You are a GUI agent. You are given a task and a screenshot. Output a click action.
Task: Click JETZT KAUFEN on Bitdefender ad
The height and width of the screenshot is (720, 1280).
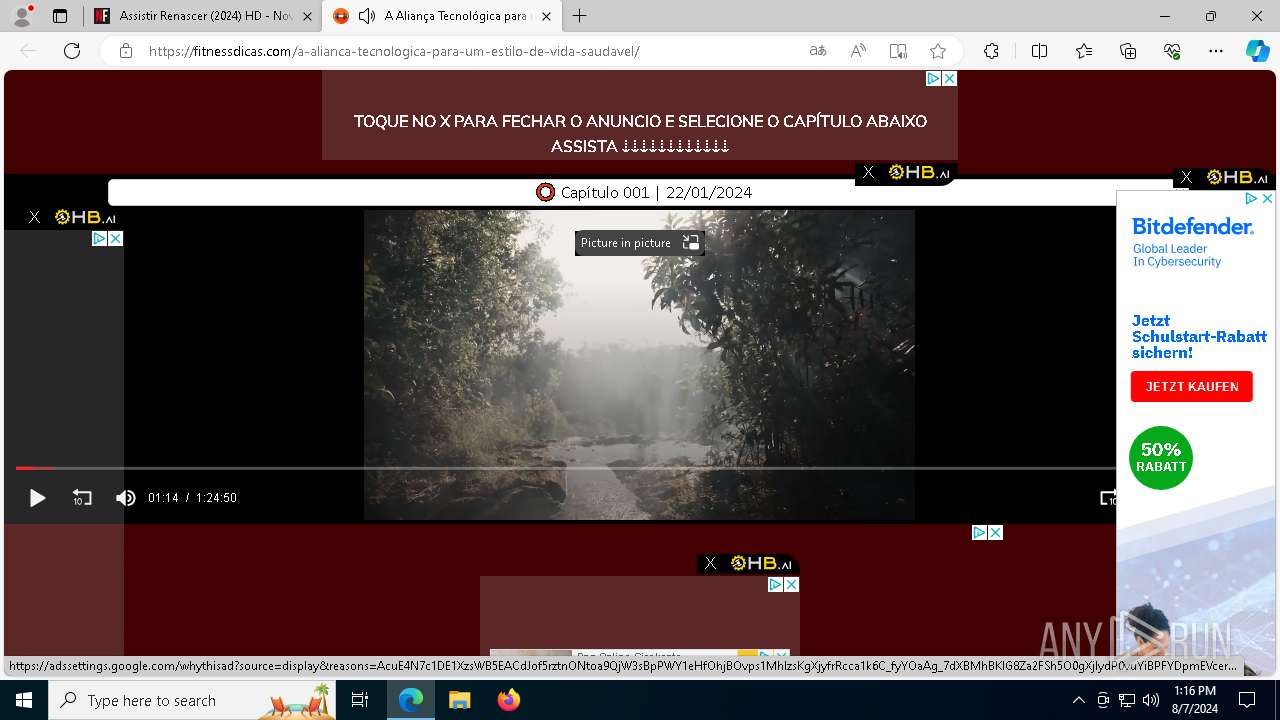click(1191, 386)
